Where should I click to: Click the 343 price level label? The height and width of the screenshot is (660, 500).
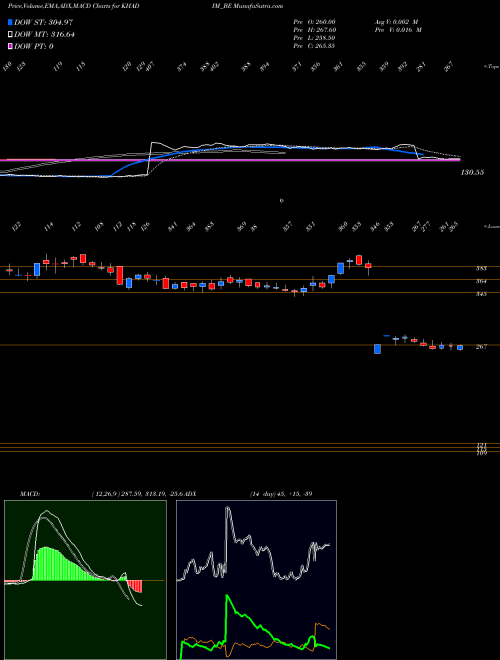point(481,294)
